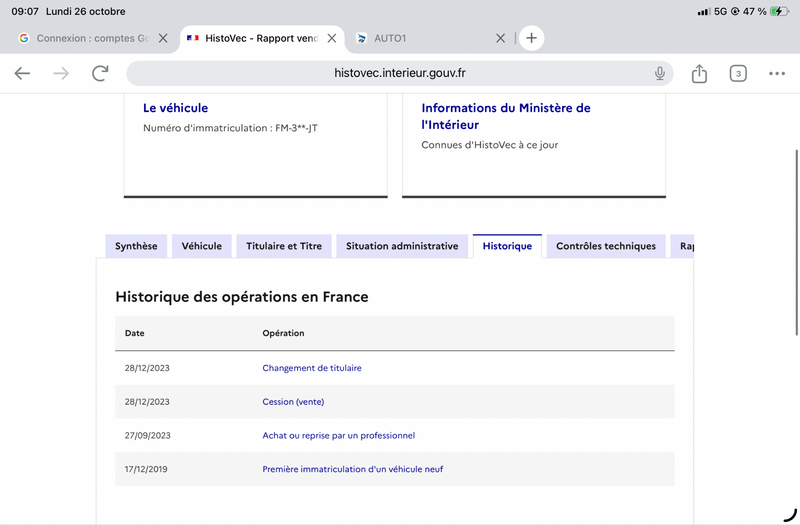Reload the HistoVec page

tap(100, 73)
